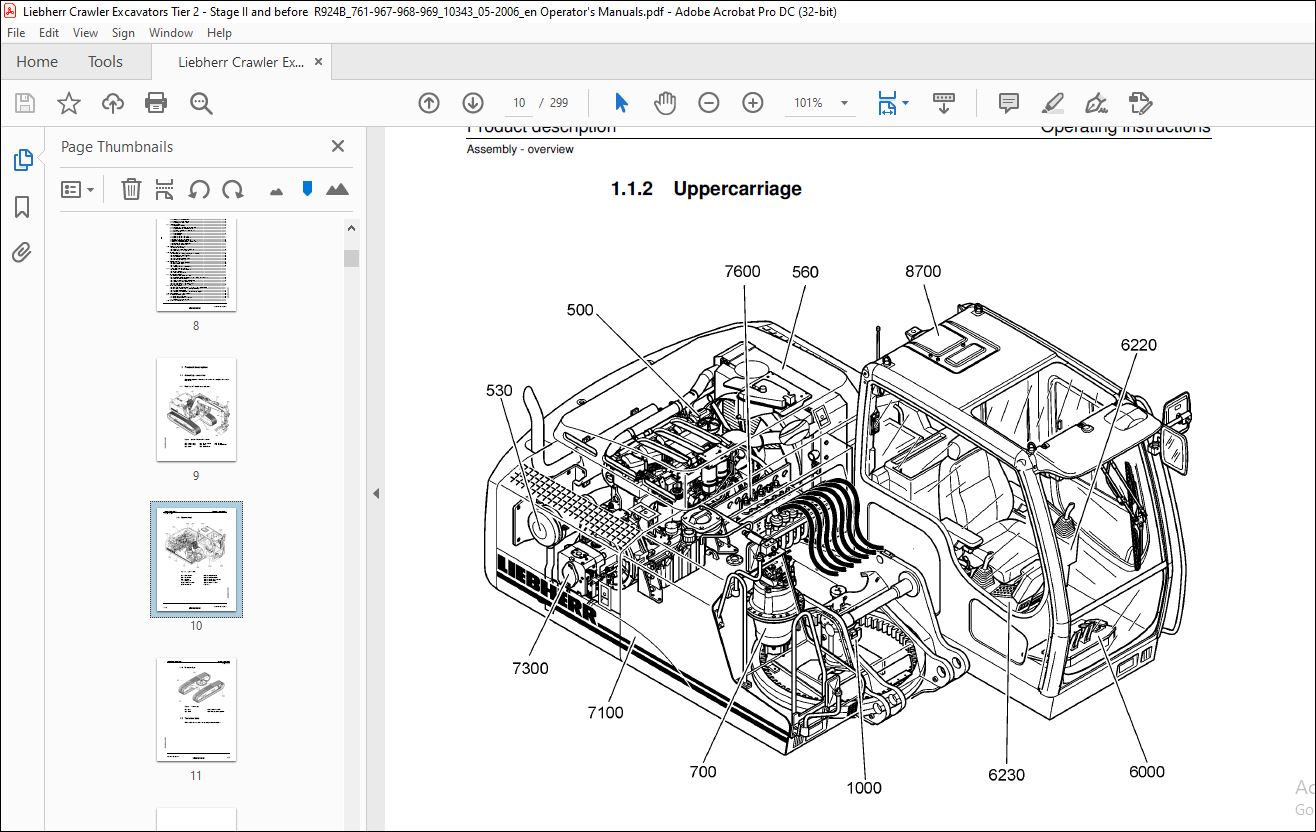Screen dimensions: 1316x832
Task: Print the document using the printer icon
Action: 156,103
